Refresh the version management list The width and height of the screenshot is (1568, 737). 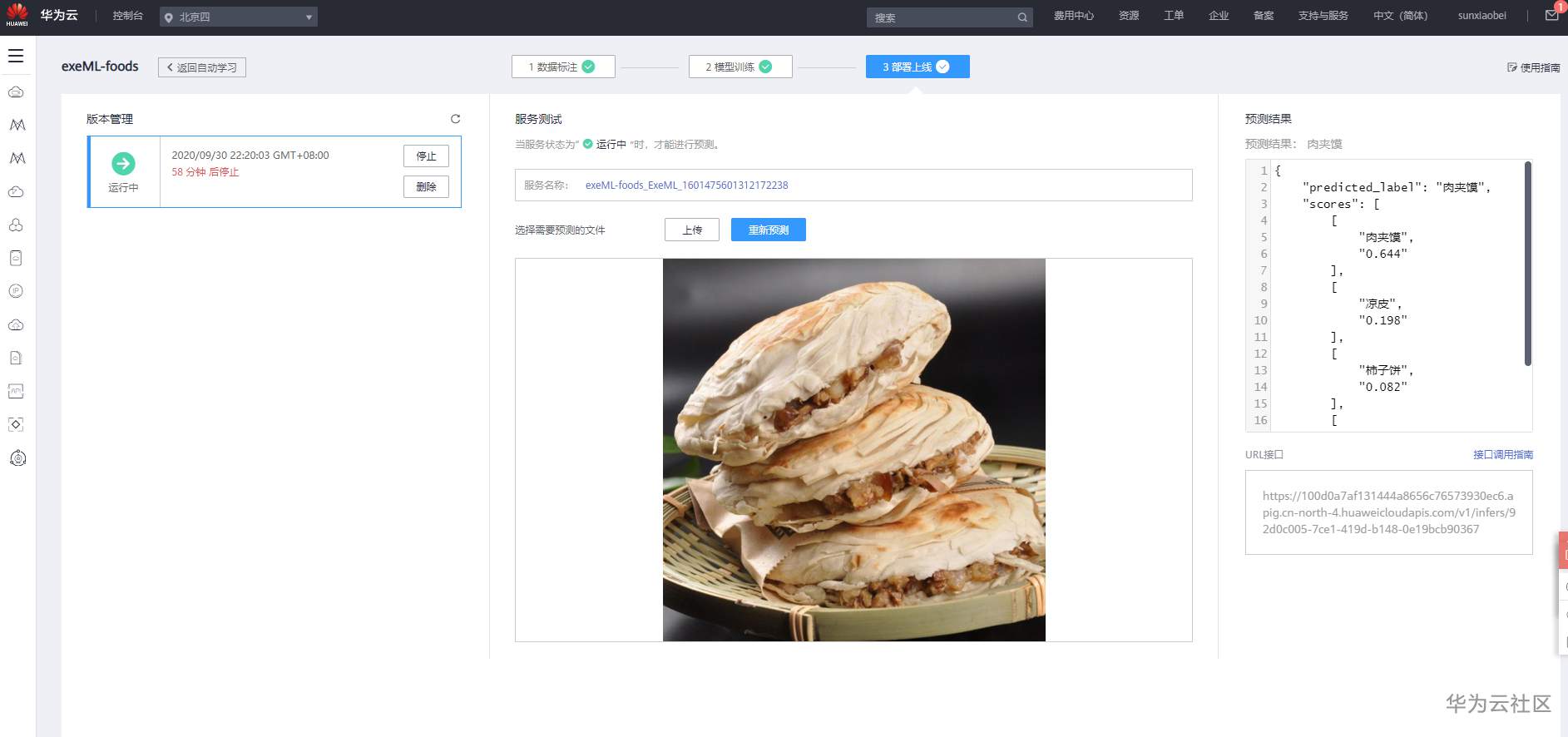click(455, 119)
